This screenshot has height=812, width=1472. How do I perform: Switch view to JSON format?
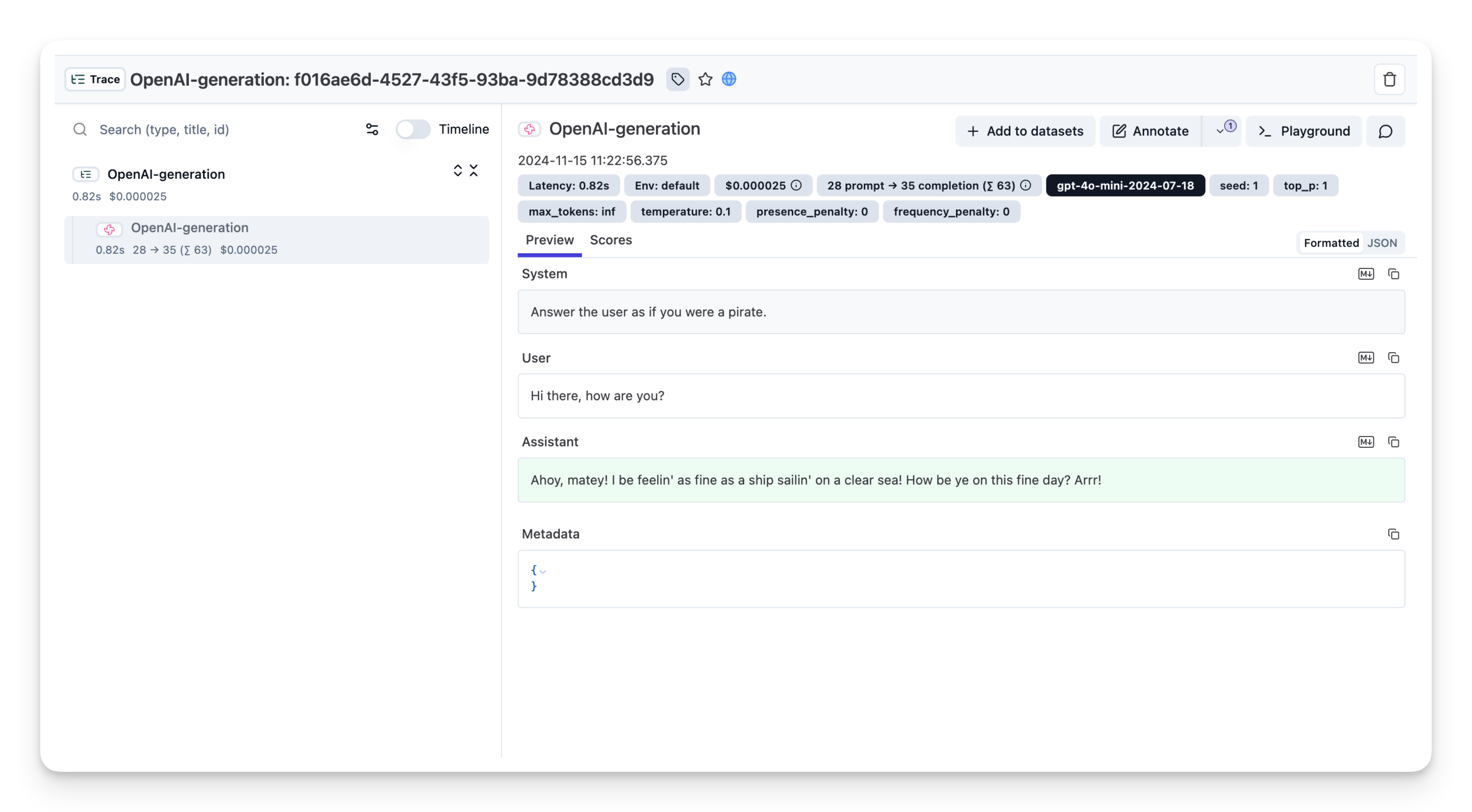(1382, 243)
